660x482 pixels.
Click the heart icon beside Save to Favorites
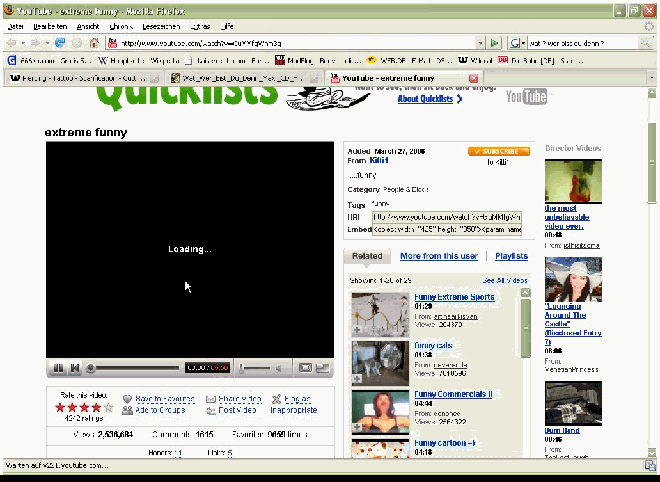[x=128, y=399]
